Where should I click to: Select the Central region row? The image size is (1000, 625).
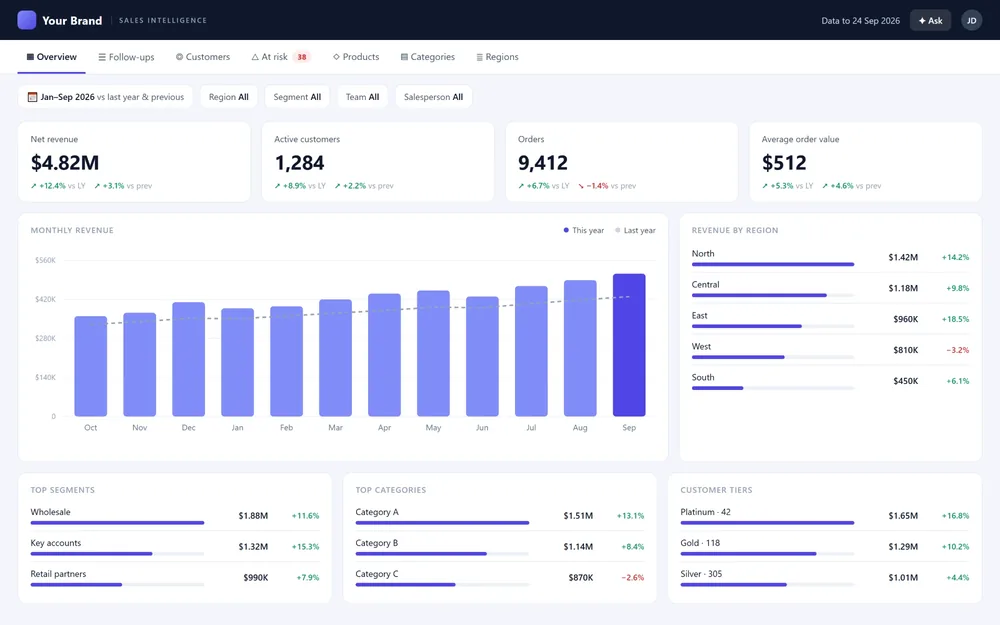pos(830,288)
